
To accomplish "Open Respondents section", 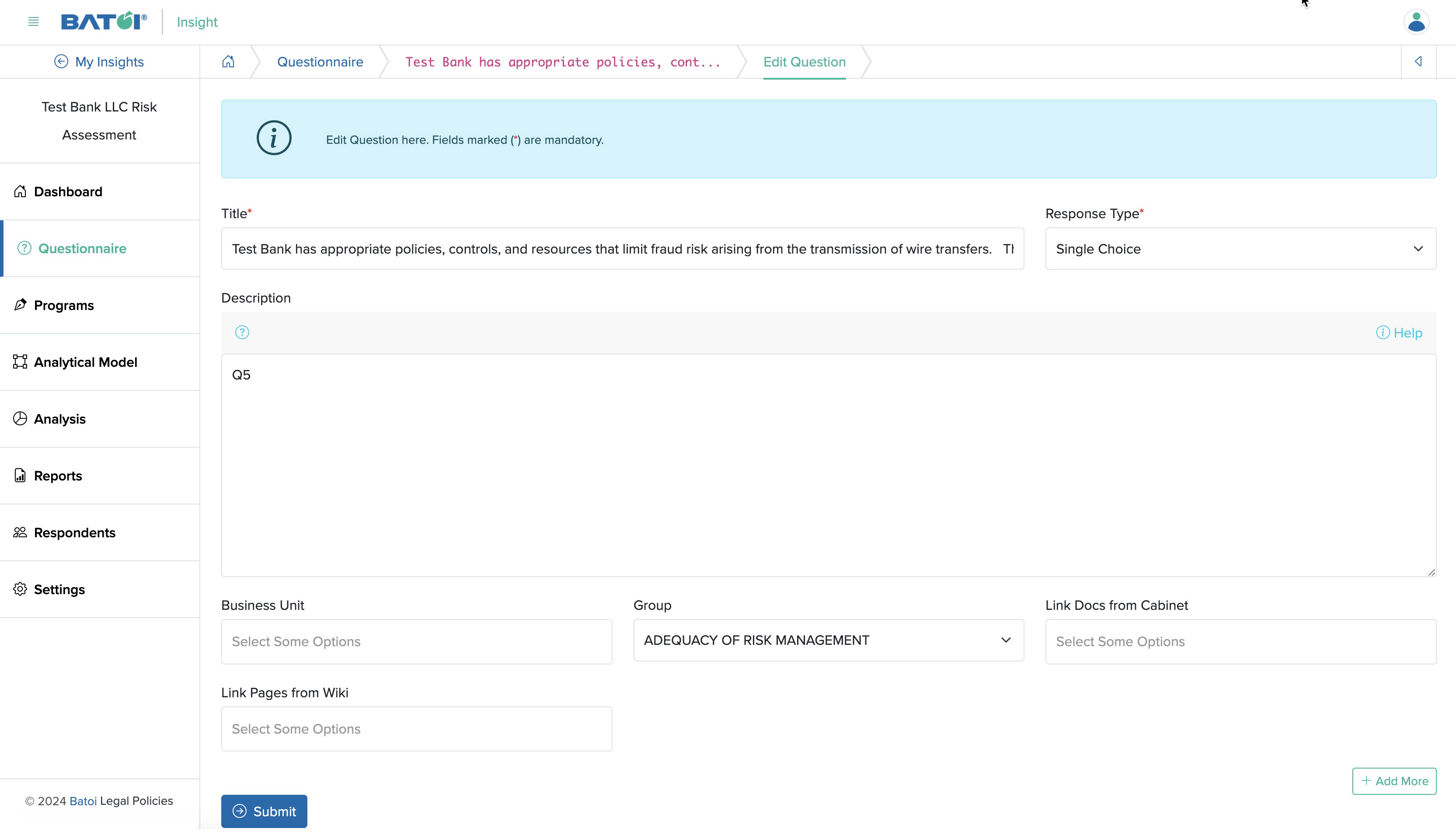I will tap(100, 533).
